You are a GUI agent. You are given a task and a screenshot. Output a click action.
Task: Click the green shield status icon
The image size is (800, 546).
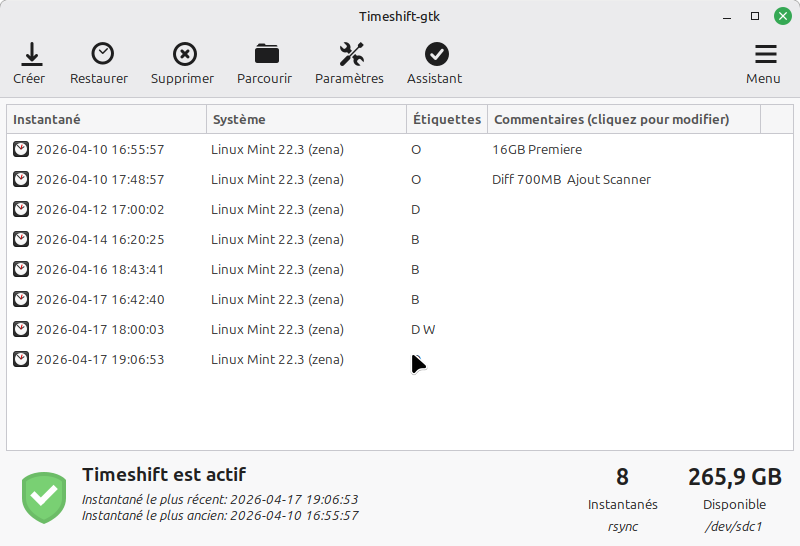click(x=44, y=498)
